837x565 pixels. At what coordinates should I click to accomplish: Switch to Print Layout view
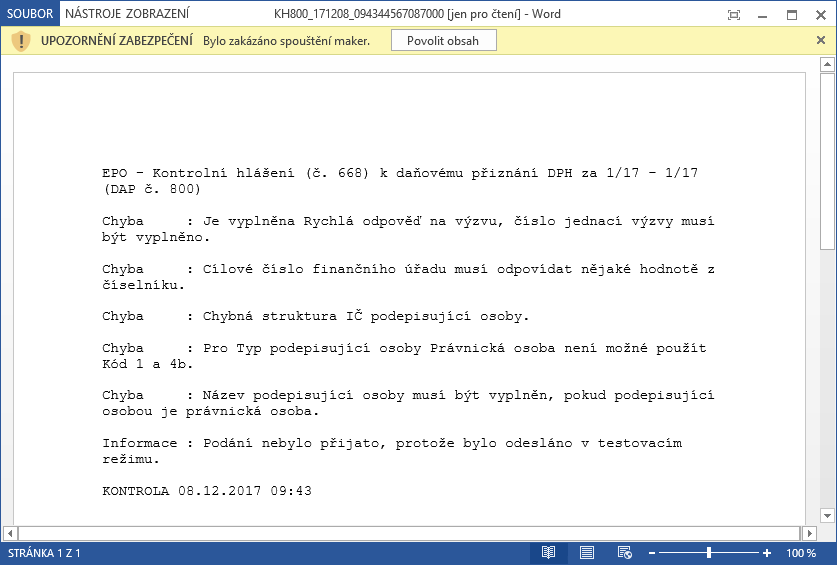tap(587, 553)
